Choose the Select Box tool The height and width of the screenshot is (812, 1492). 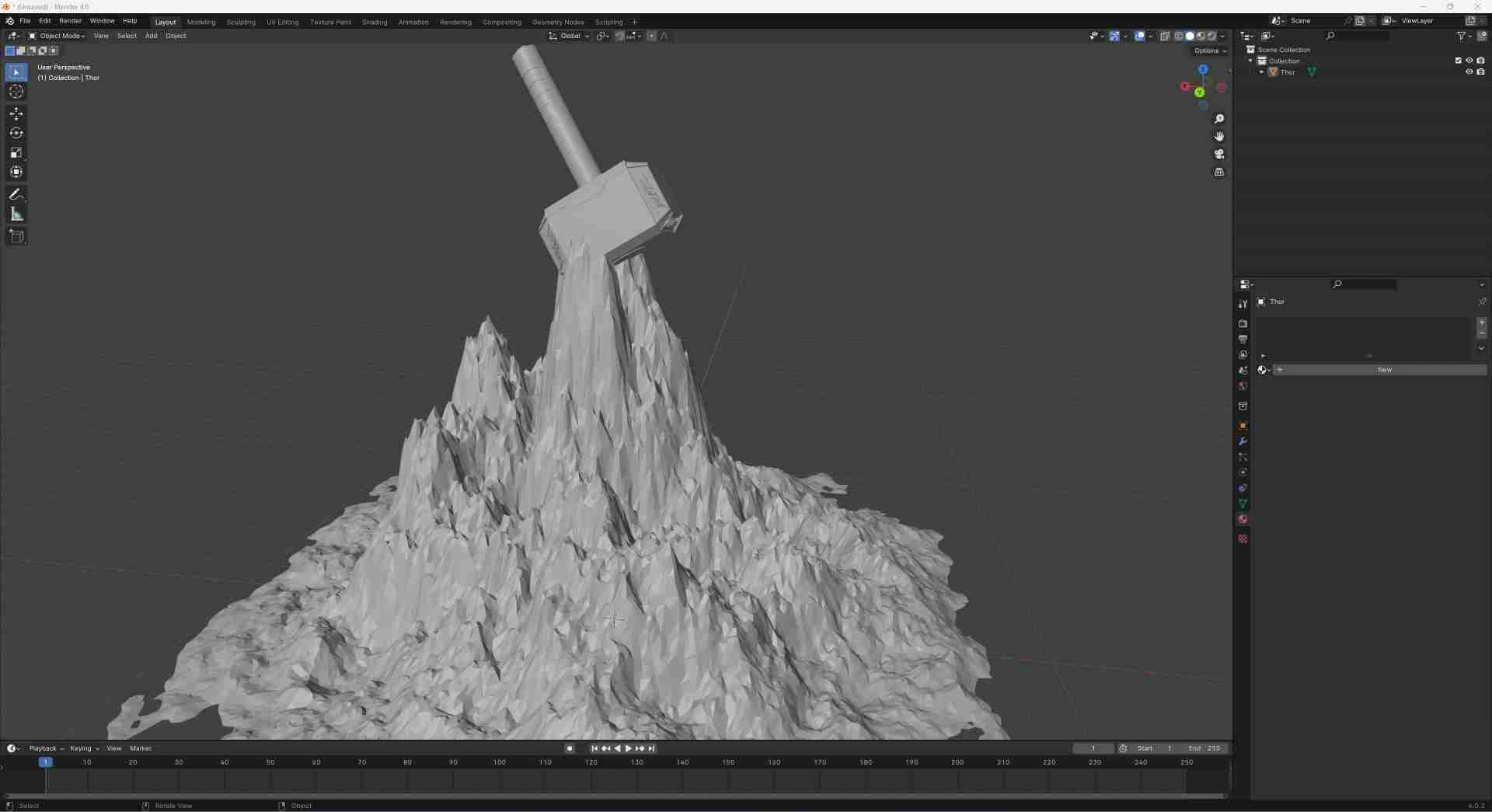pyautogui.click(x=16, y=72)
